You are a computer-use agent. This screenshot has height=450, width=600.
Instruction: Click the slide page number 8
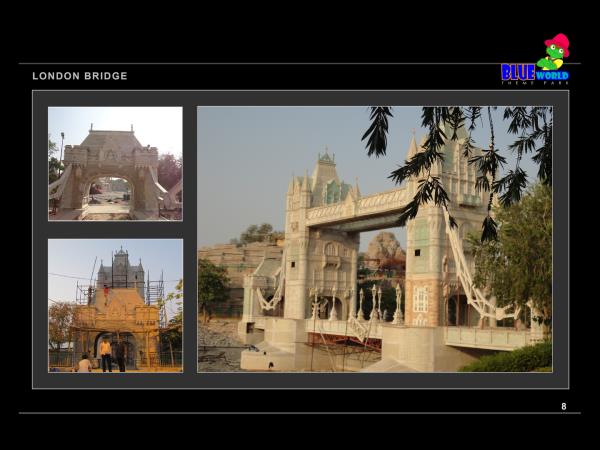(563, 406)
